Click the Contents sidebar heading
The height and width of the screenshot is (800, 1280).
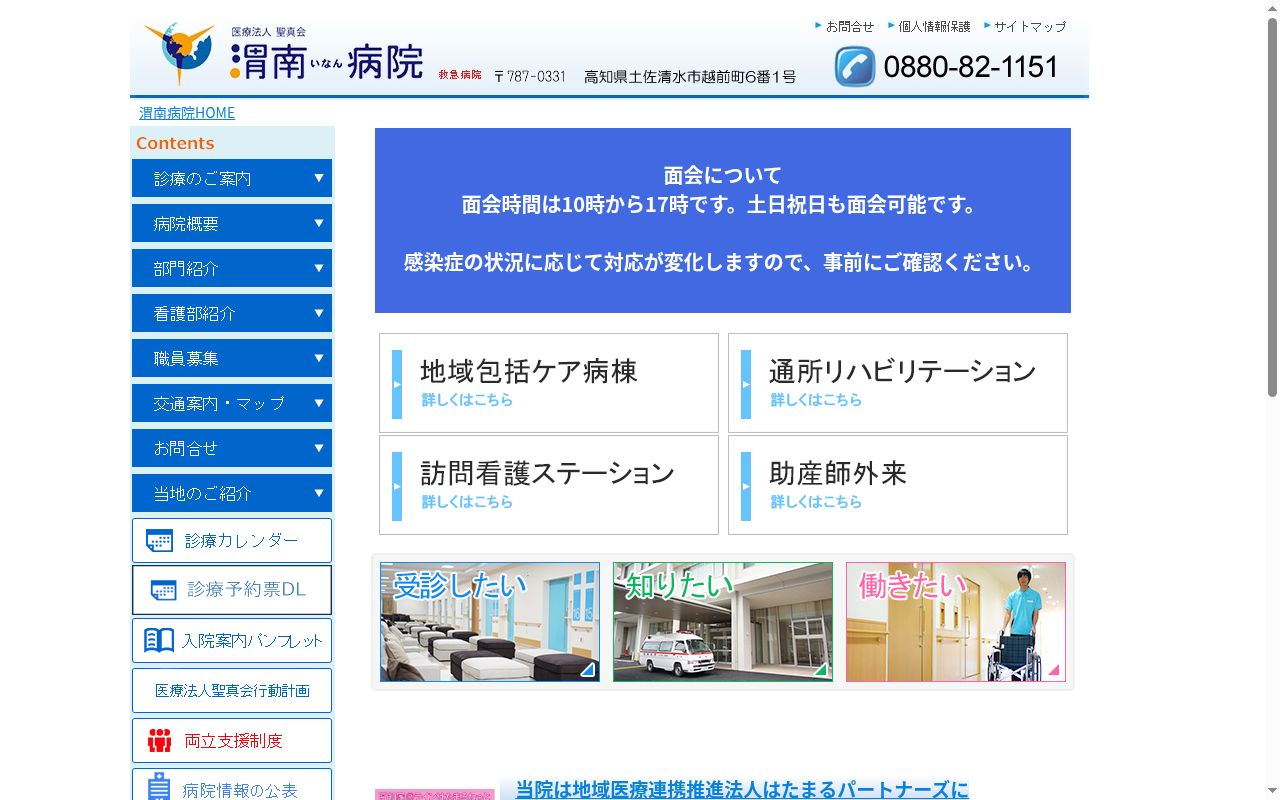pyautogui.click(x=175, y=143)
